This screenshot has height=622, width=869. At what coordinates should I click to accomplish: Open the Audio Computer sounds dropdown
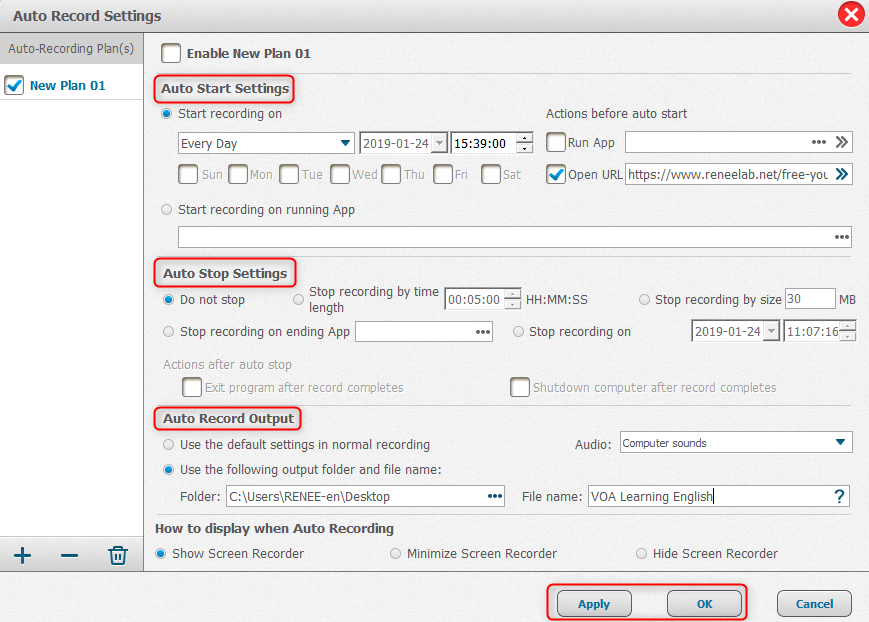[840, 443]
